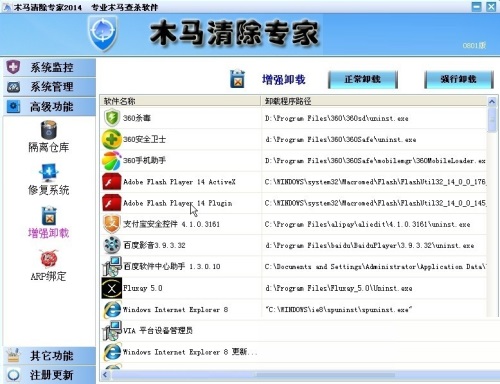Select Adobe Flash Player 14 Plugin row

click(x=293, y=203)
